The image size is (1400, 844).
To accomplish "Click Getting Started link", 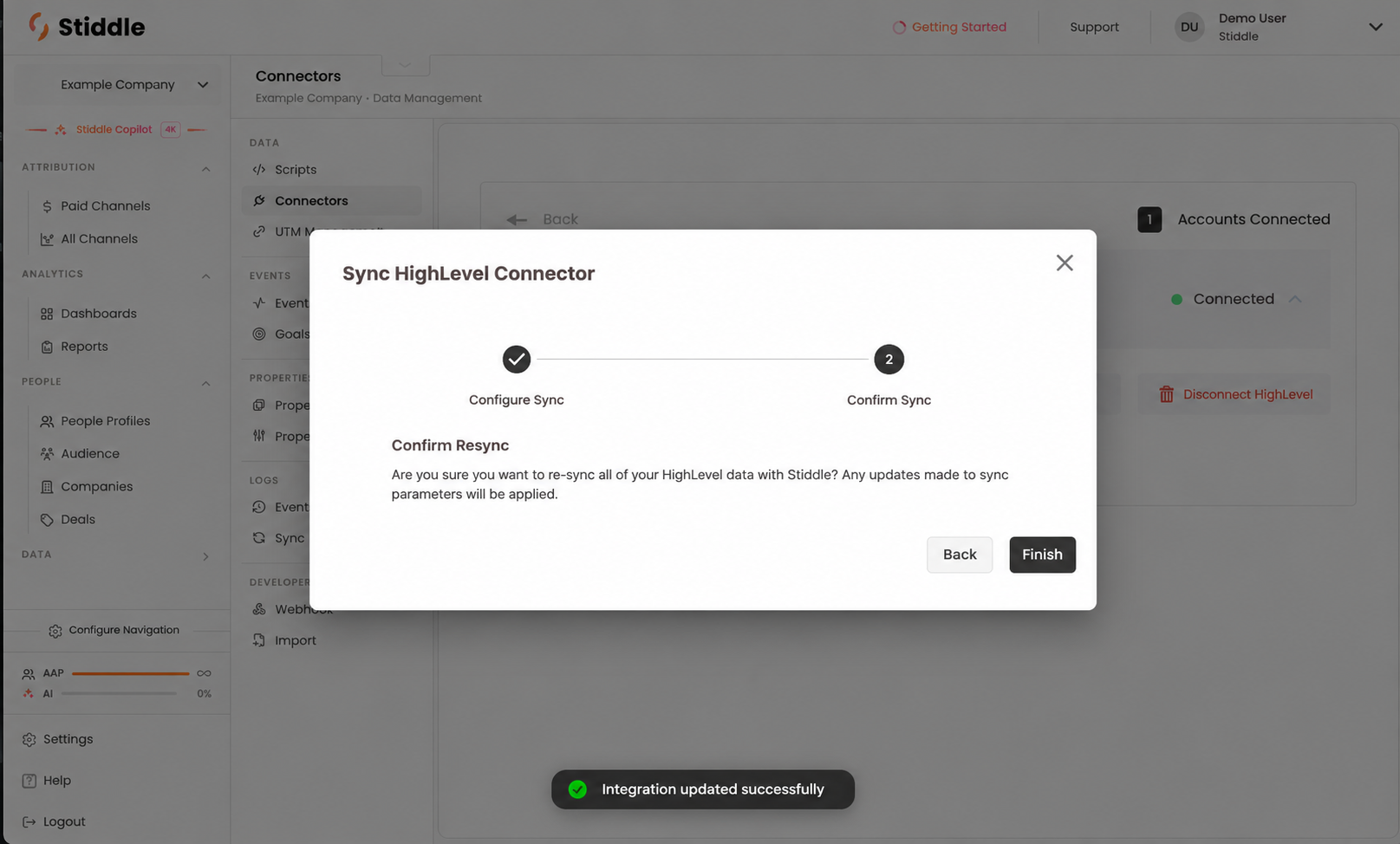I will click(x=949, y=27).
